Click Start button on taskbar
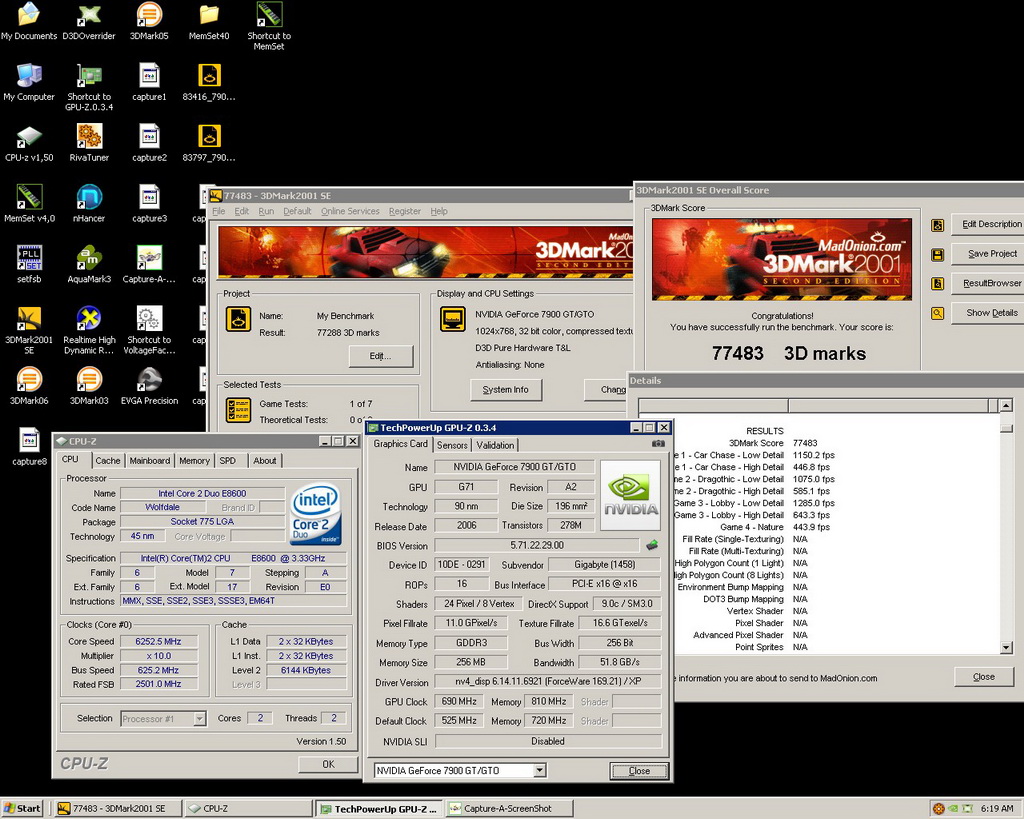The width and height of the screenshot is (1024, 819). tap(22, 809)
